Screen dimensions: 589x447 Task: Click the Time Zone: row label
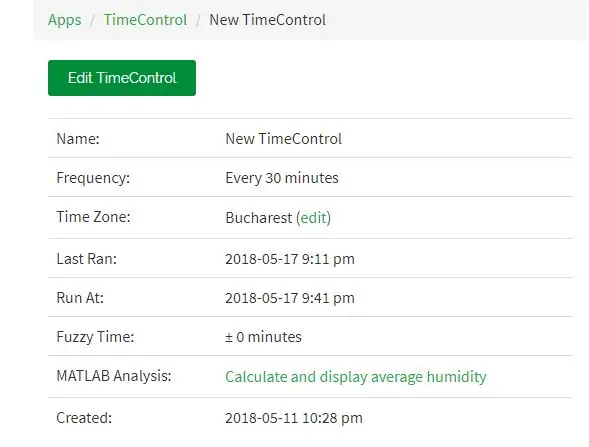pyautogui.click(x=93, y=217)
